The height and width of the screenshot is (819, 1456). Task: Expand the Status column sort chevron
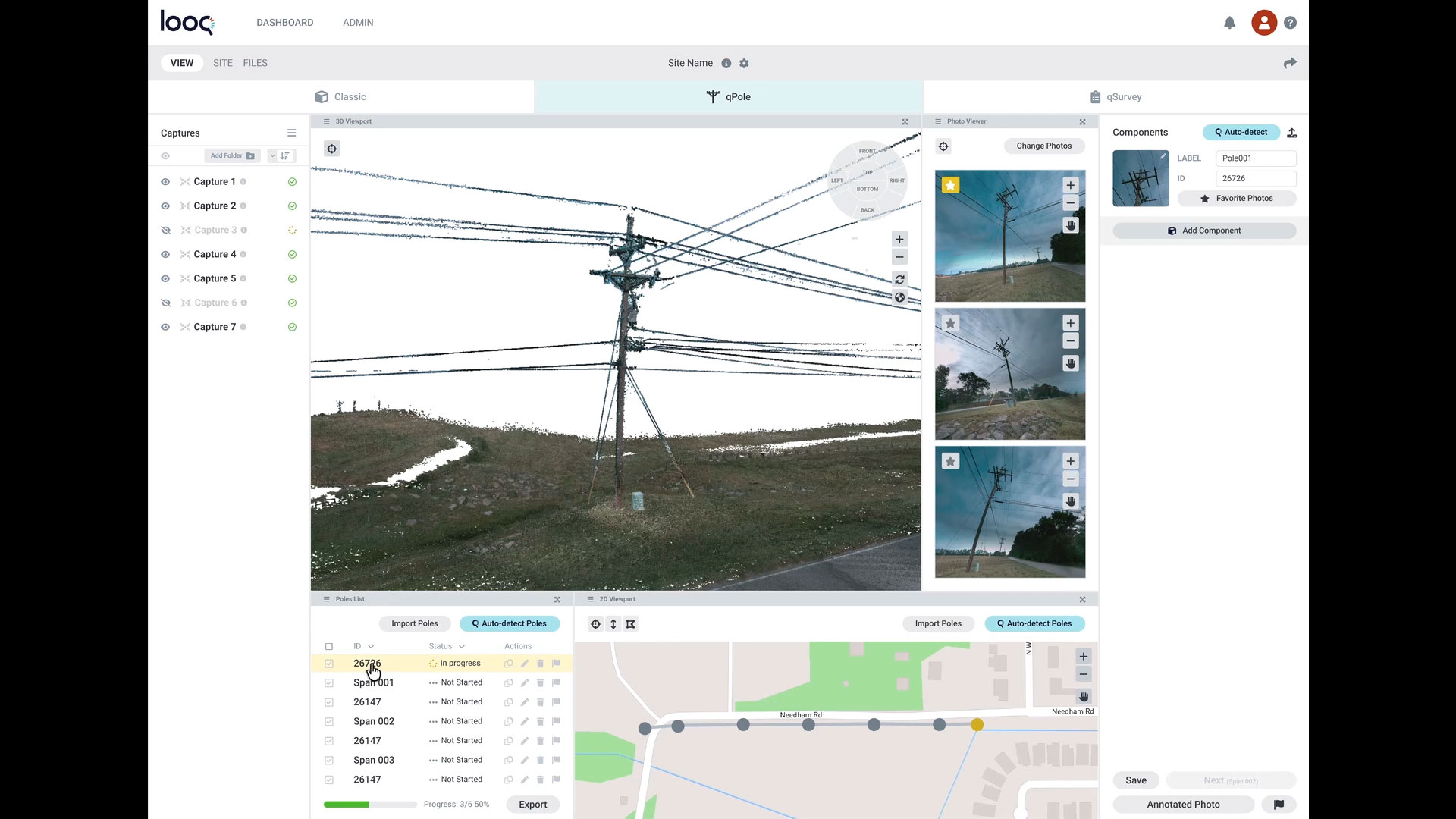pos(461,647)
